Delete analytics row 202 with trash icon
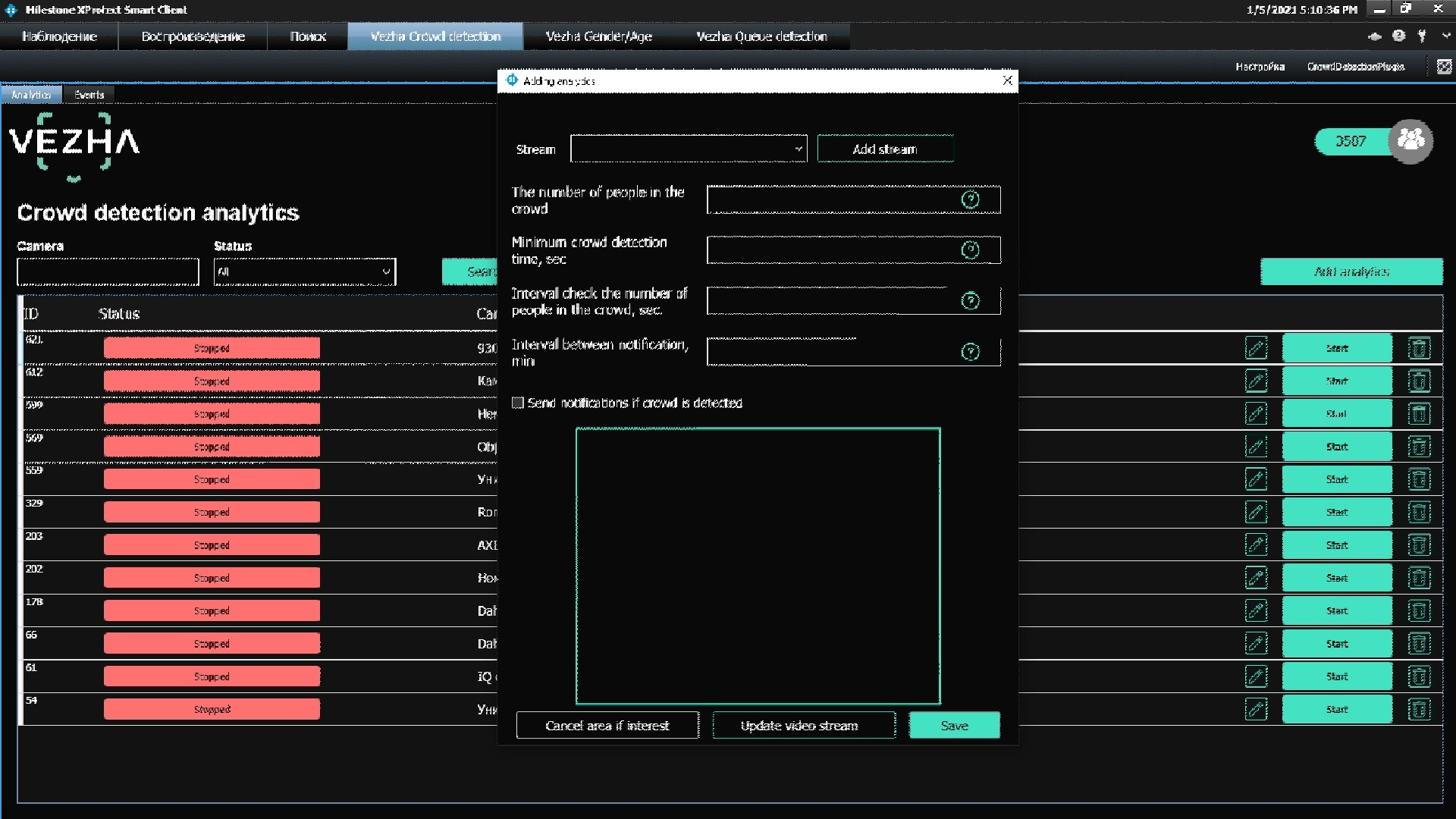Viewport: 1456px width, 819px height. tap(1419, 578)
